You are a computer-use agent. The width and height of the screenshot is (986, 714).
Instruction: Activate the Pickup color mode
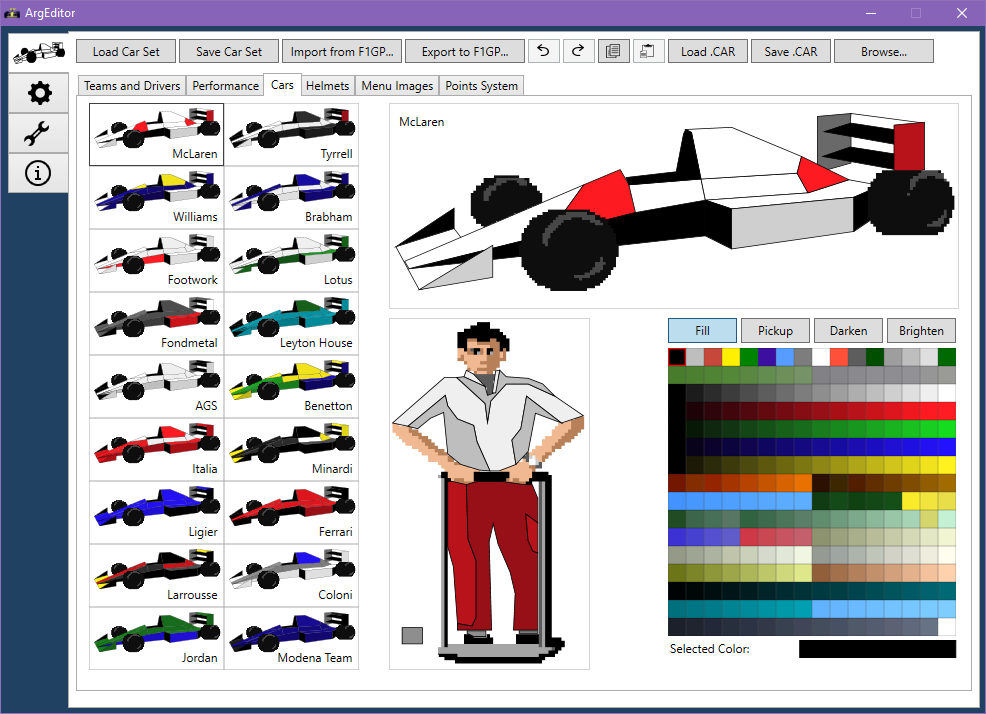point(775,330)
